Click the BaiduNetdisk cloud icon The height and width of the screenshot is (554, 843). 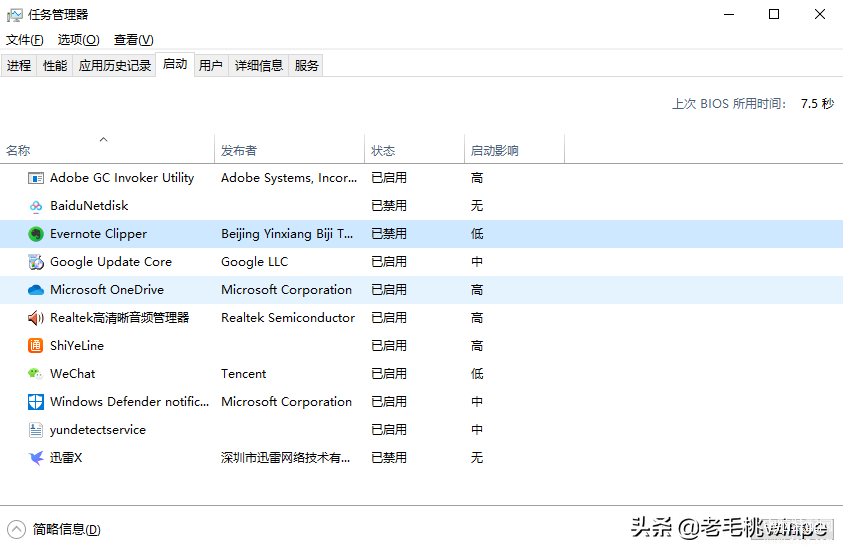tap(35, 206)
